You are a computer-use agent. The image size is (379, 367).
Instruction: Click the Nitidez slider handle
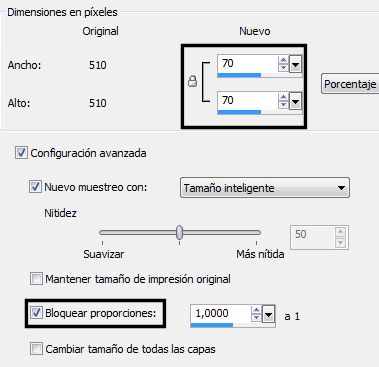[x=180, y=232]
